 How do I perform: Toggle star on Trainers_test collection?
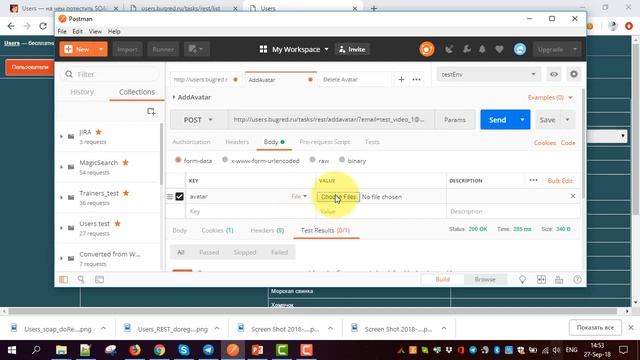point(126,193)
